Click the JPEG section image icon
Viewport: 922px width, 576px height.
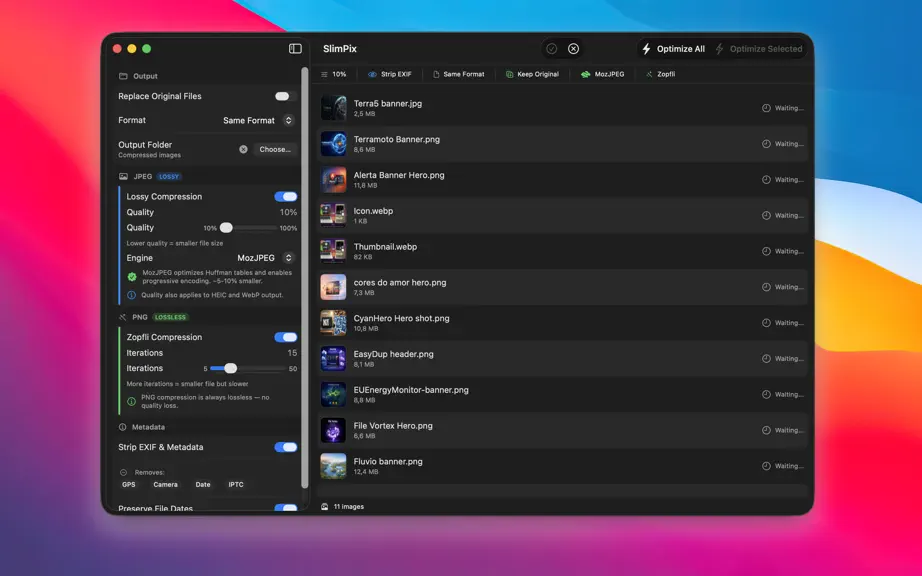pyautogui.click(x=123, y=176)
